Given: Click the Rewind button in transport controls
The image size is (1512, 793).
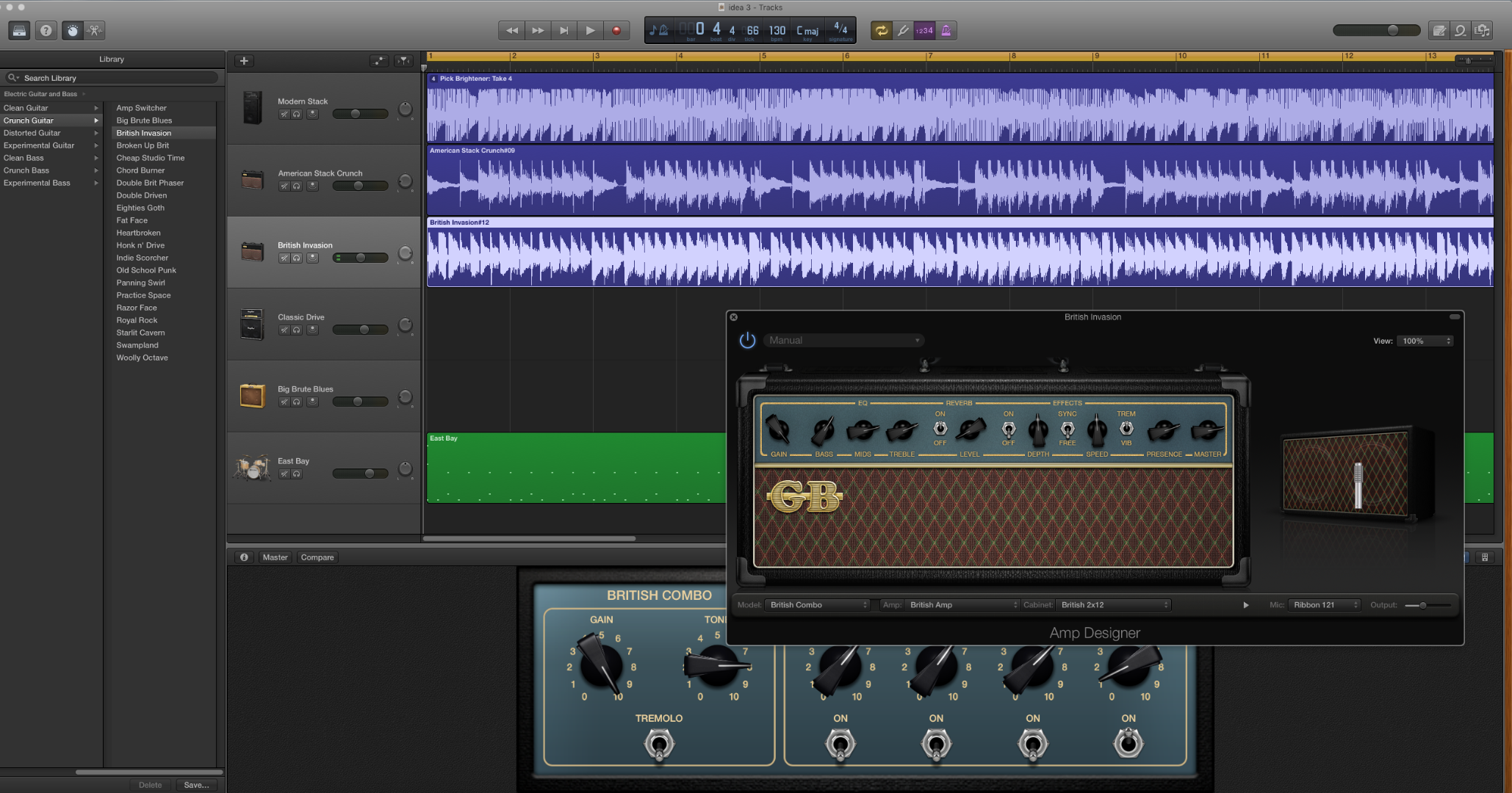Looking at the screenshot, I should pyautogui.click(x=513, y=30).
